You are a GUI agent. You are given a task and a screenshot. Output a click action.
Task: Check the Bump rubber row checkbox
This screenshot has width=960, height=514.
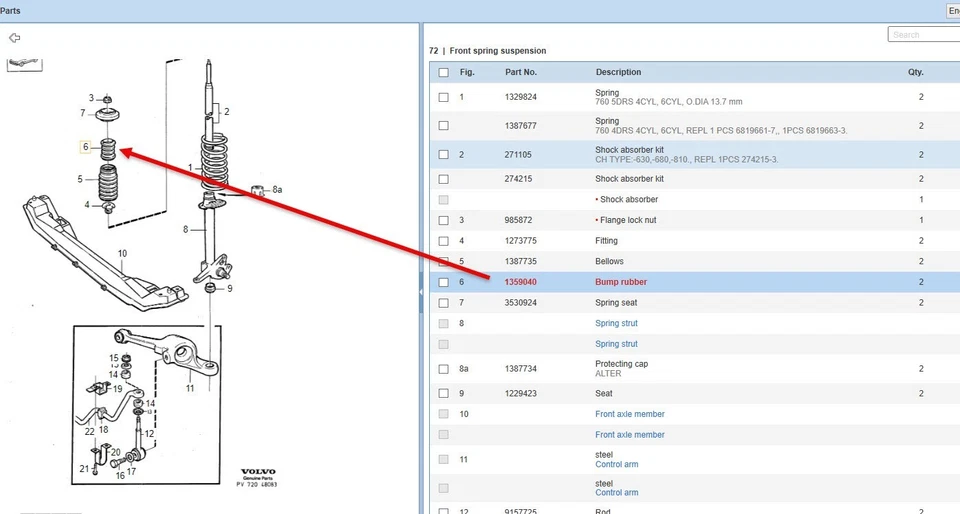click(x=443, y=283)
